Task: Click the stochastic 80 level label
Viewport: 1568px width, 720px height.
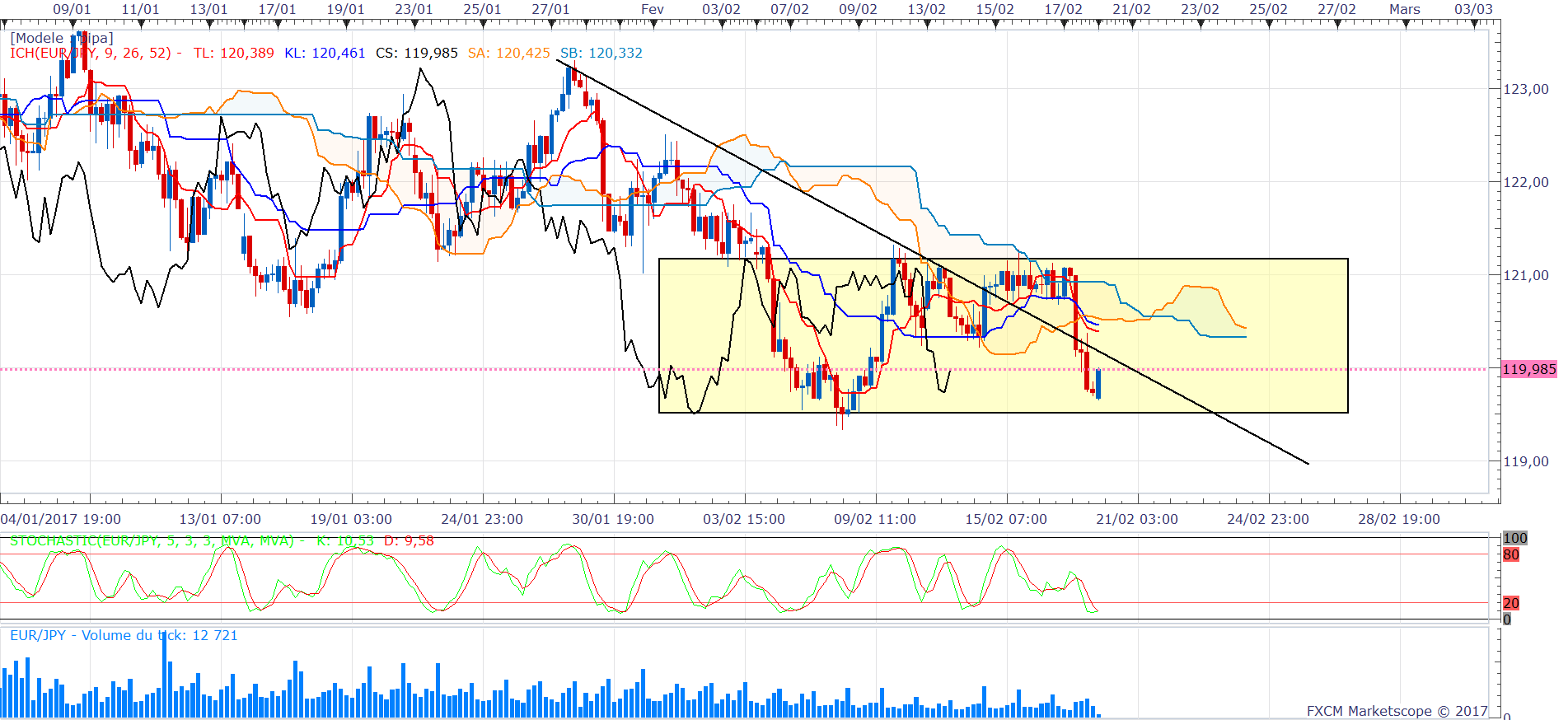Action: (1511, 554)
